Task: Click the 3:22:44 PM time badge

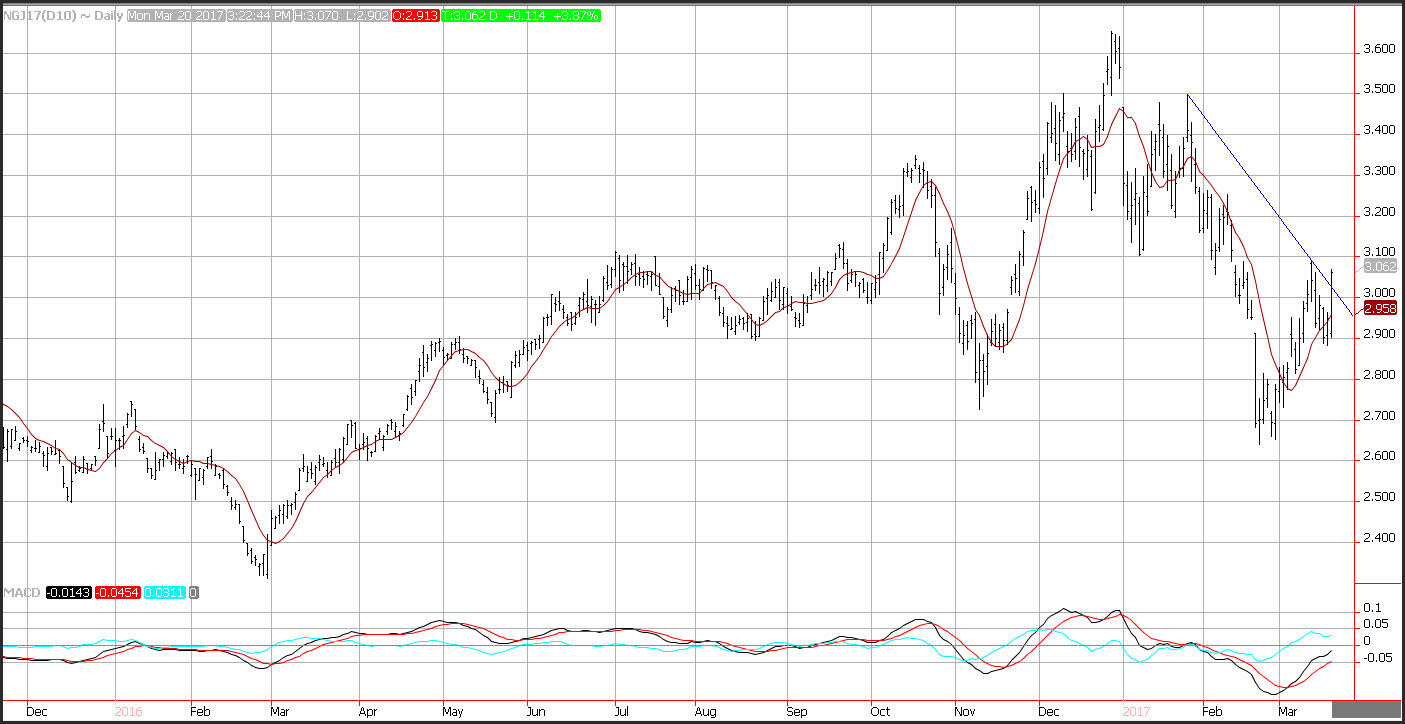Action: [x=258, y=17]
